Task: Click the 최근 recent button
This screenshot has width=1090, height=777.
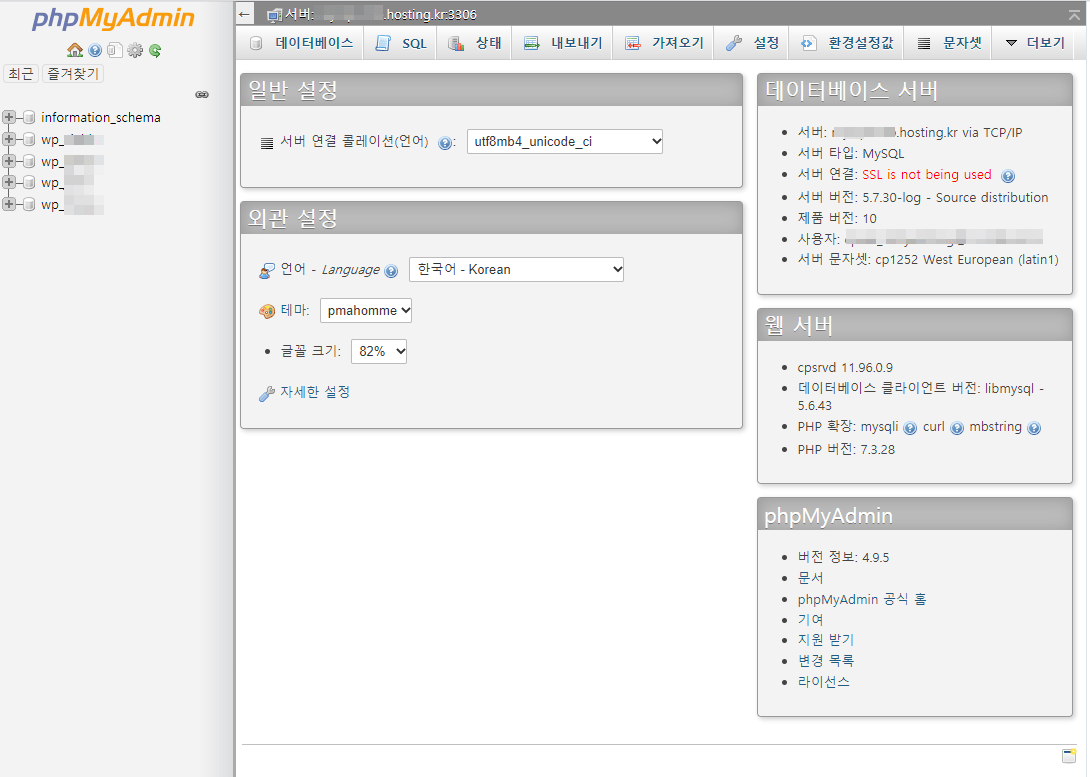Action: pos(21,74)
